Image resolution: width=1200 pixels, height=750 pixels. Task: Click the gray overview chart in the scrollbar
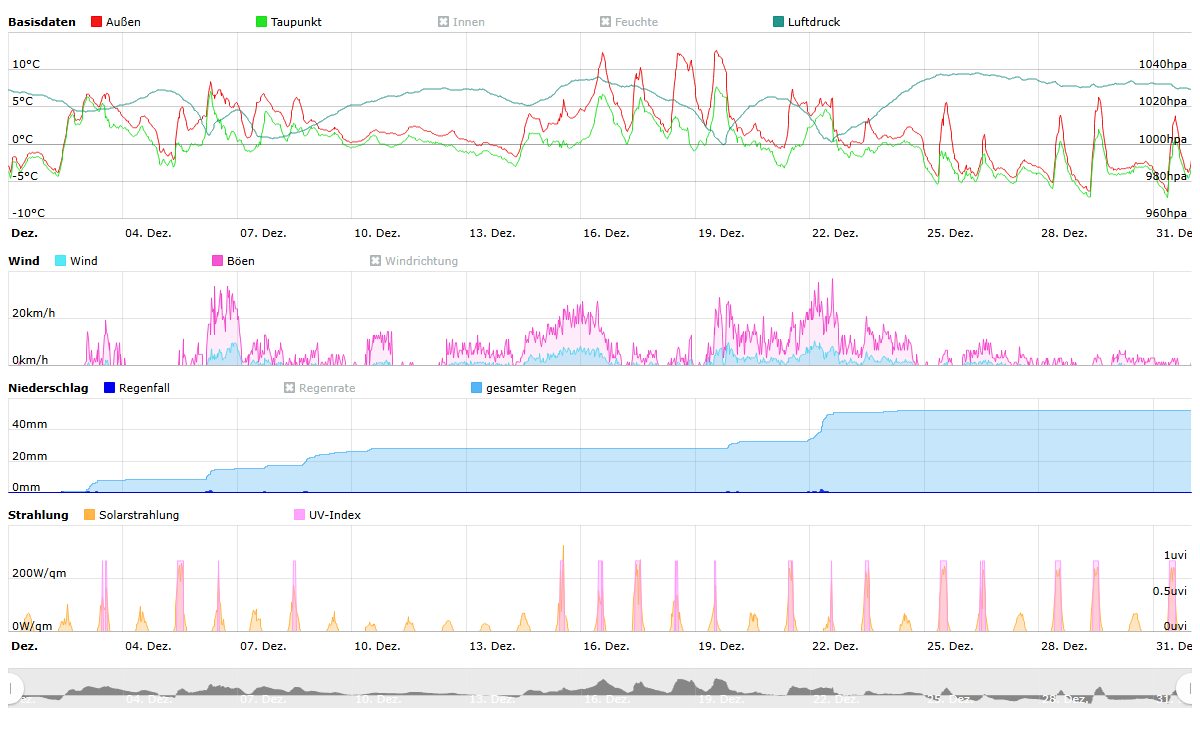coord(600,689)
